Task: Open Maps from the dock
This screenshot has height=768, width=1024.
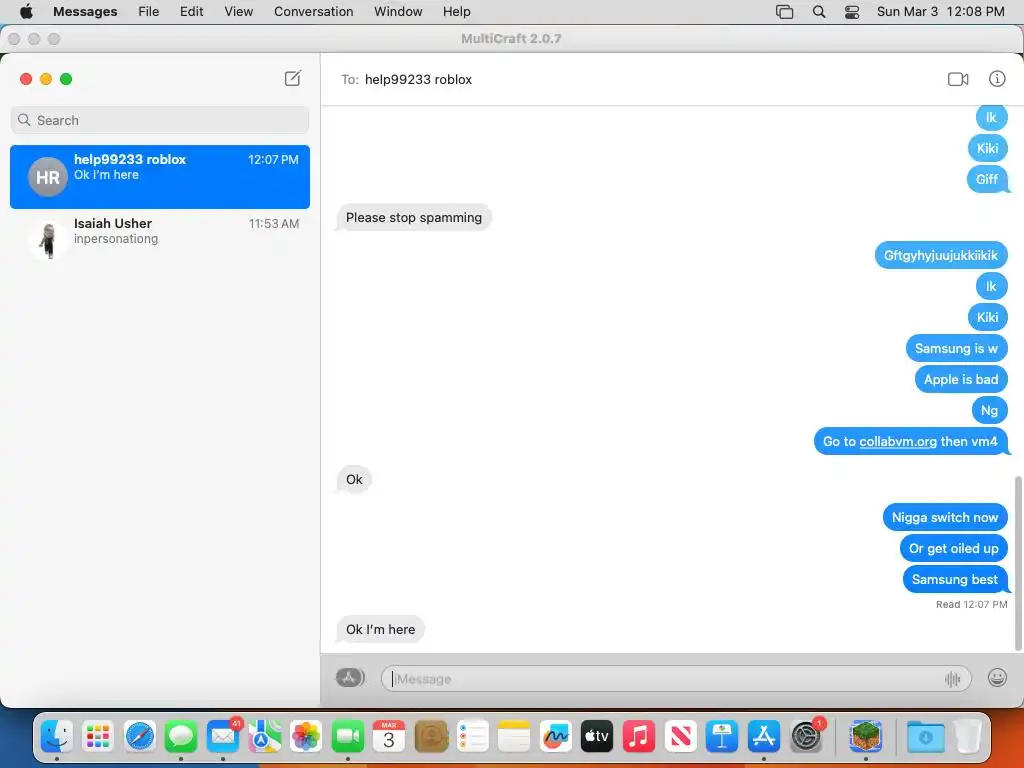Action: click(x=264, y=737)
